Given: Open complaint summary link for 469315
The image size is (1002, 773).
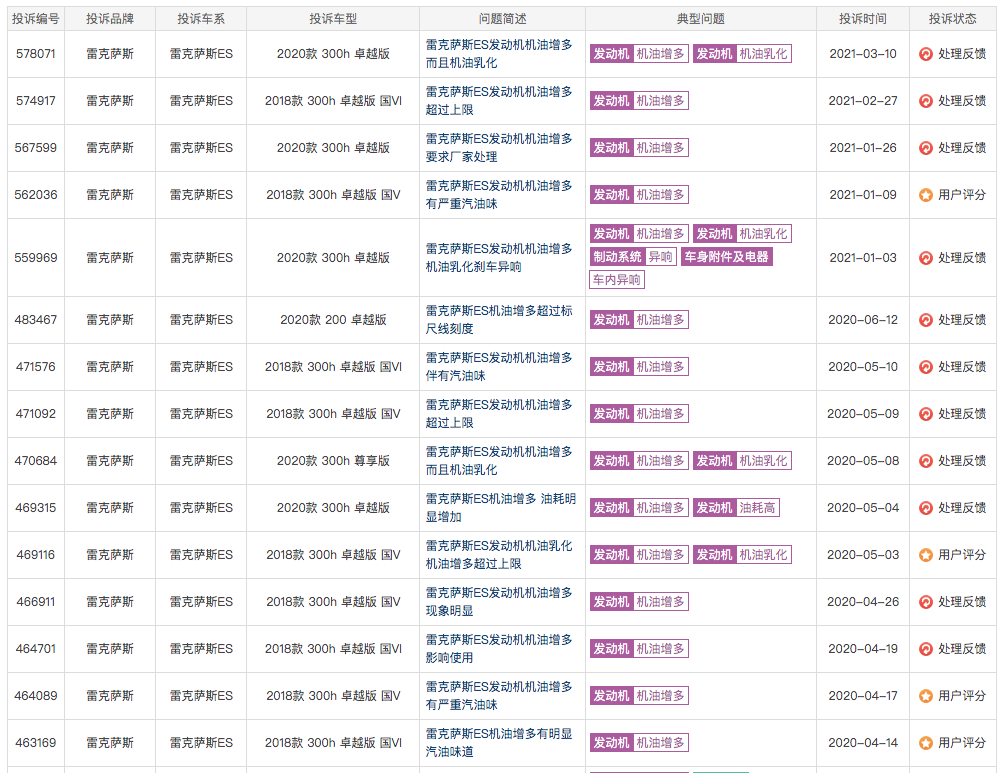Looking at the screenshot, I should coord(501,508).
